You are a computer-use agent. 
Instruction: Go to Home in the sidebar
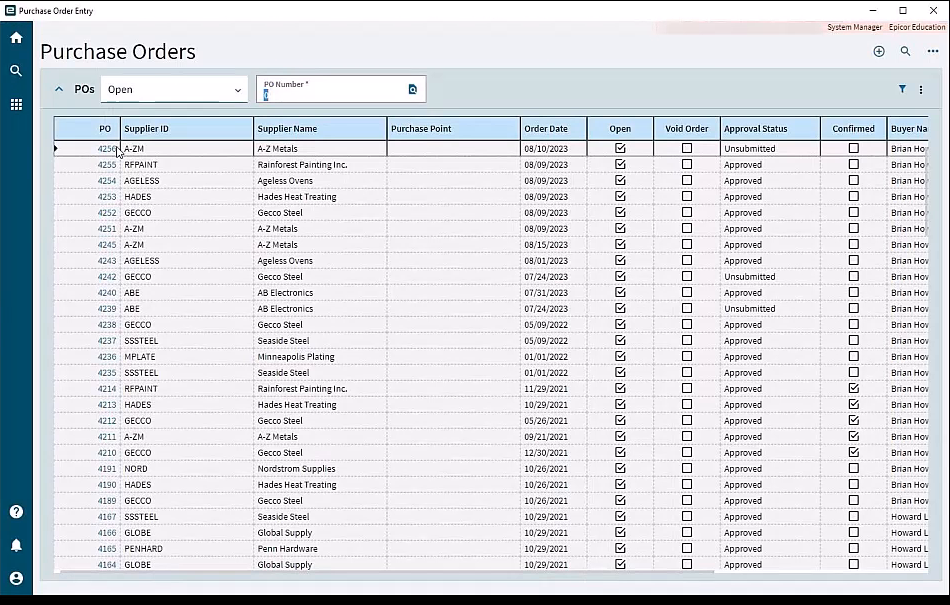click(16, 38)
